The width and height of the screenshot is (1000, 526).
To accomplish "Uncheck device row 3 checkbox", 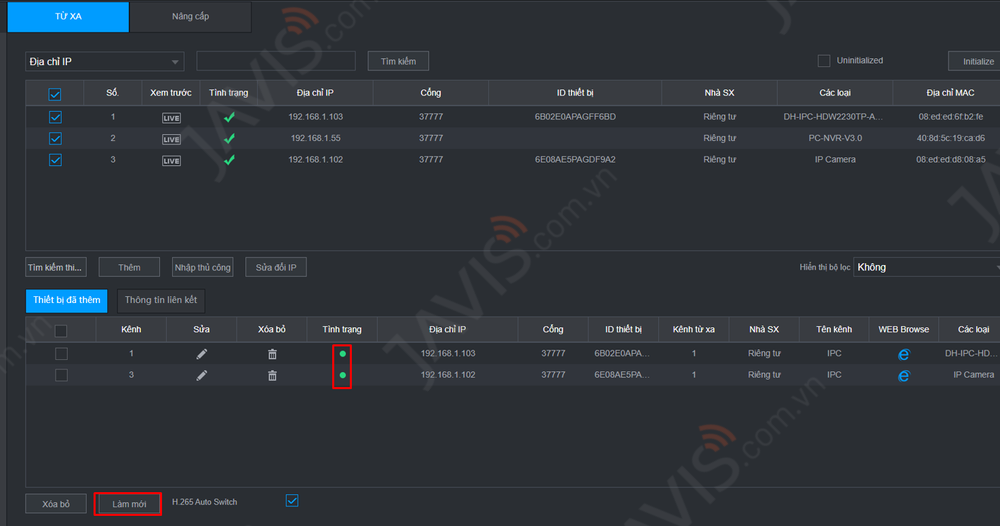I will coord(55,160).
